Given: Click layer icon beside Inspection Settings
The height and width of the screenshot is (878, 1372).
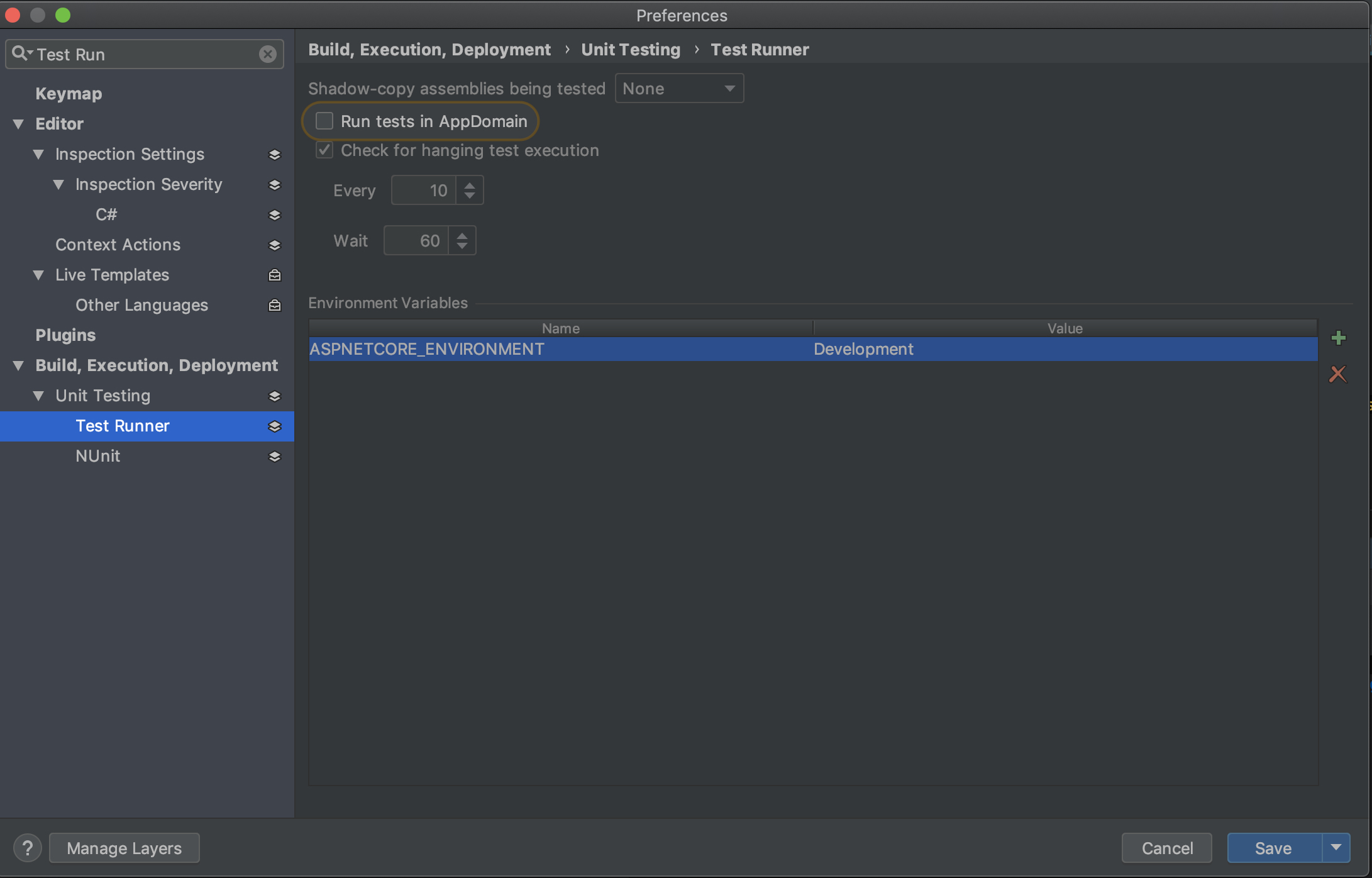Looking at the screenshot, I should tap(274, 155).
